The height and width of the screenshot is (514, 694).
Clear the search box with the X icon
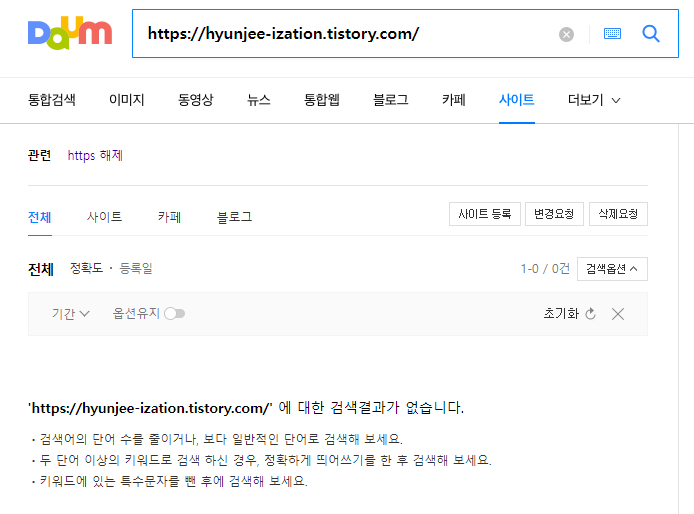click(566, 34)
